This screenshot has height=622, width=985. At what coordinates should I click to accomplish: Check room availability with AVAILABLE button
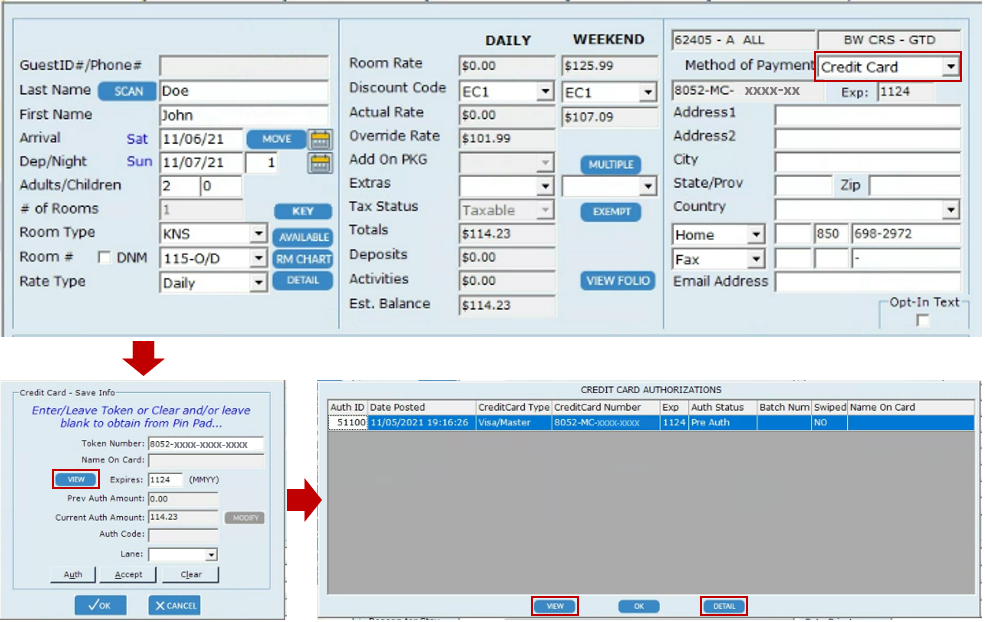point(303,237)
